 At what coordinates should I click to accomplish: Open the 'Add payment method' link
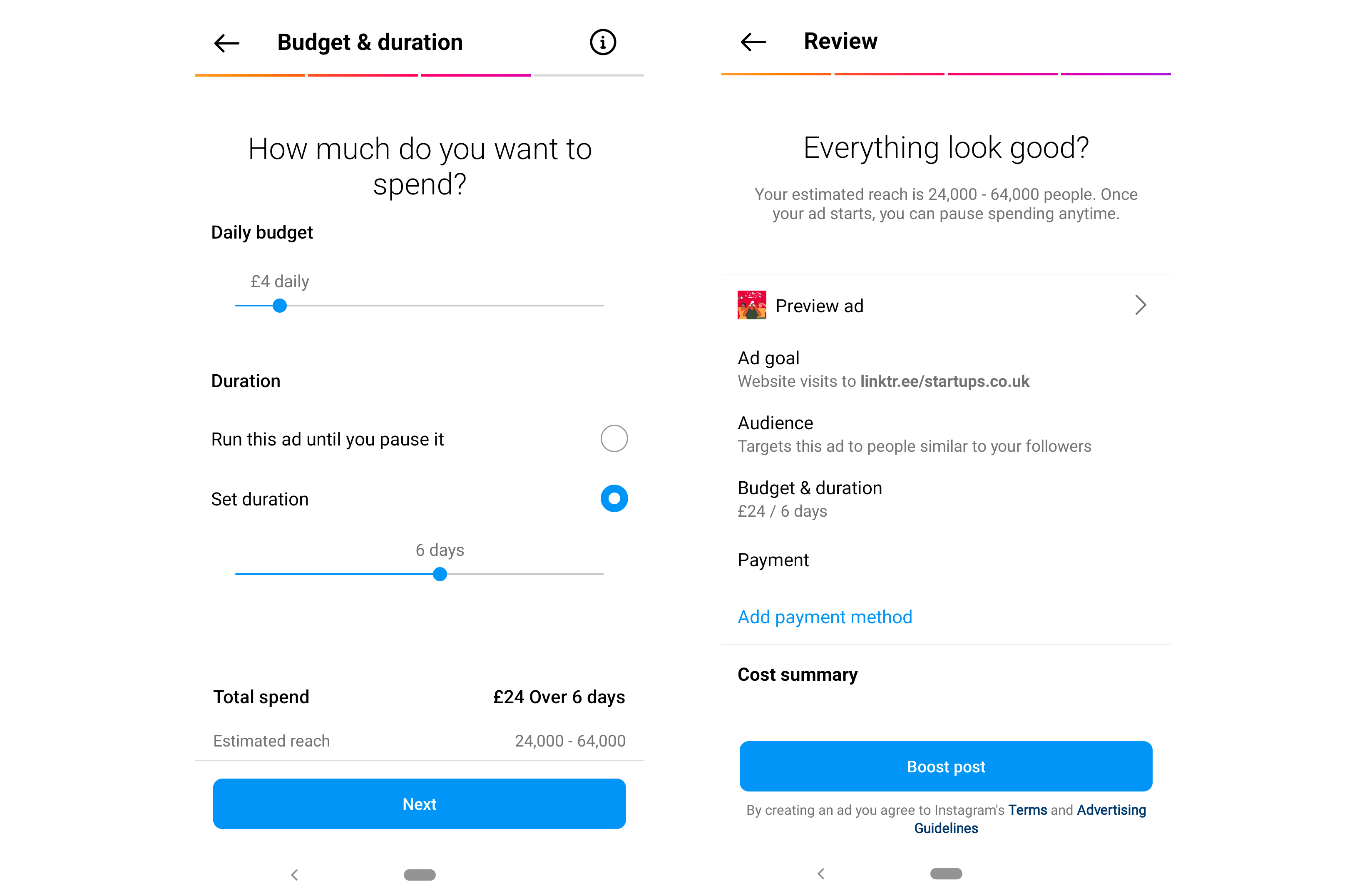pyautogui.click(x=825, y=617)
